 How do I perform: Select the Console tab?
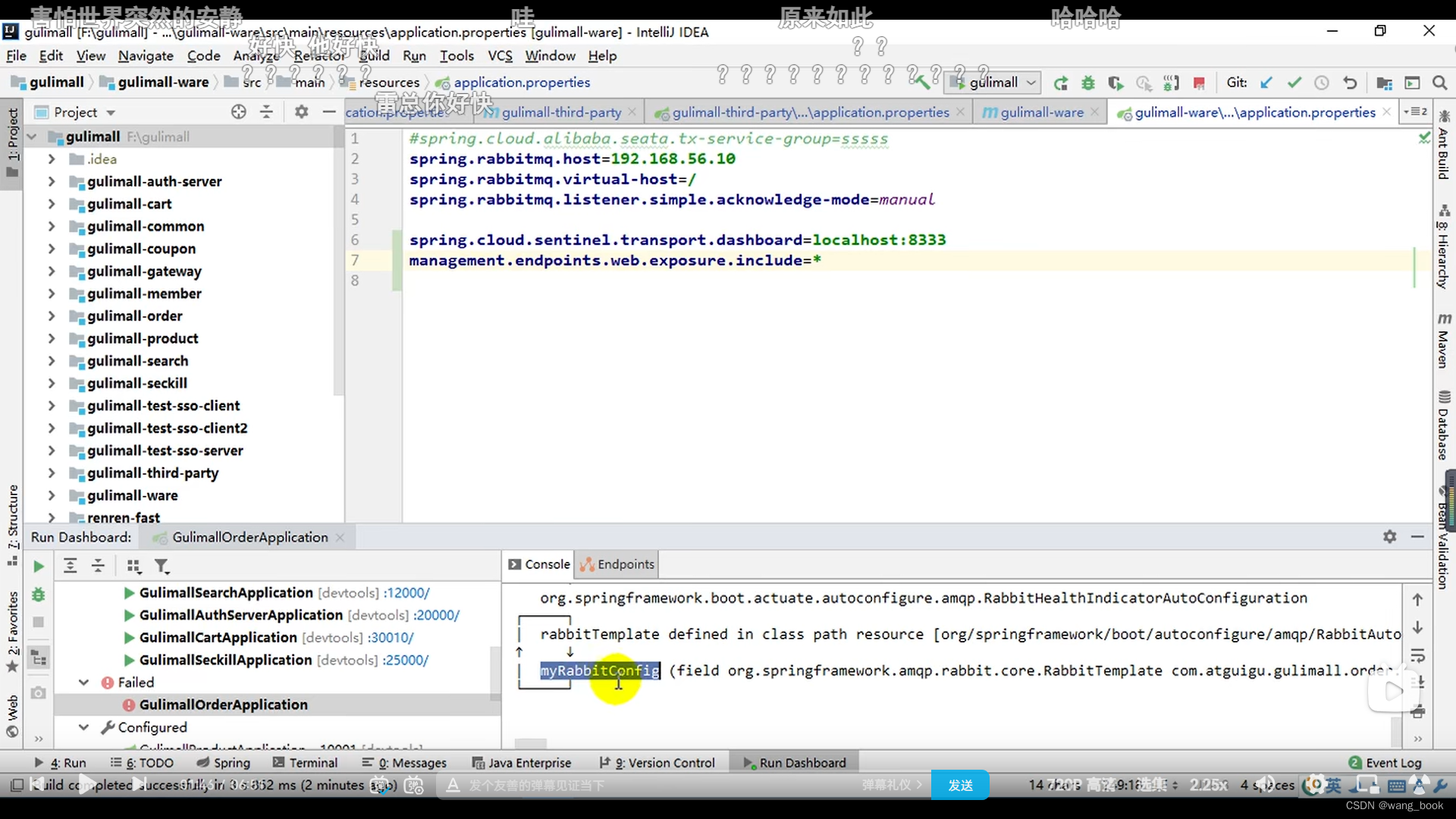click(539, 564)
